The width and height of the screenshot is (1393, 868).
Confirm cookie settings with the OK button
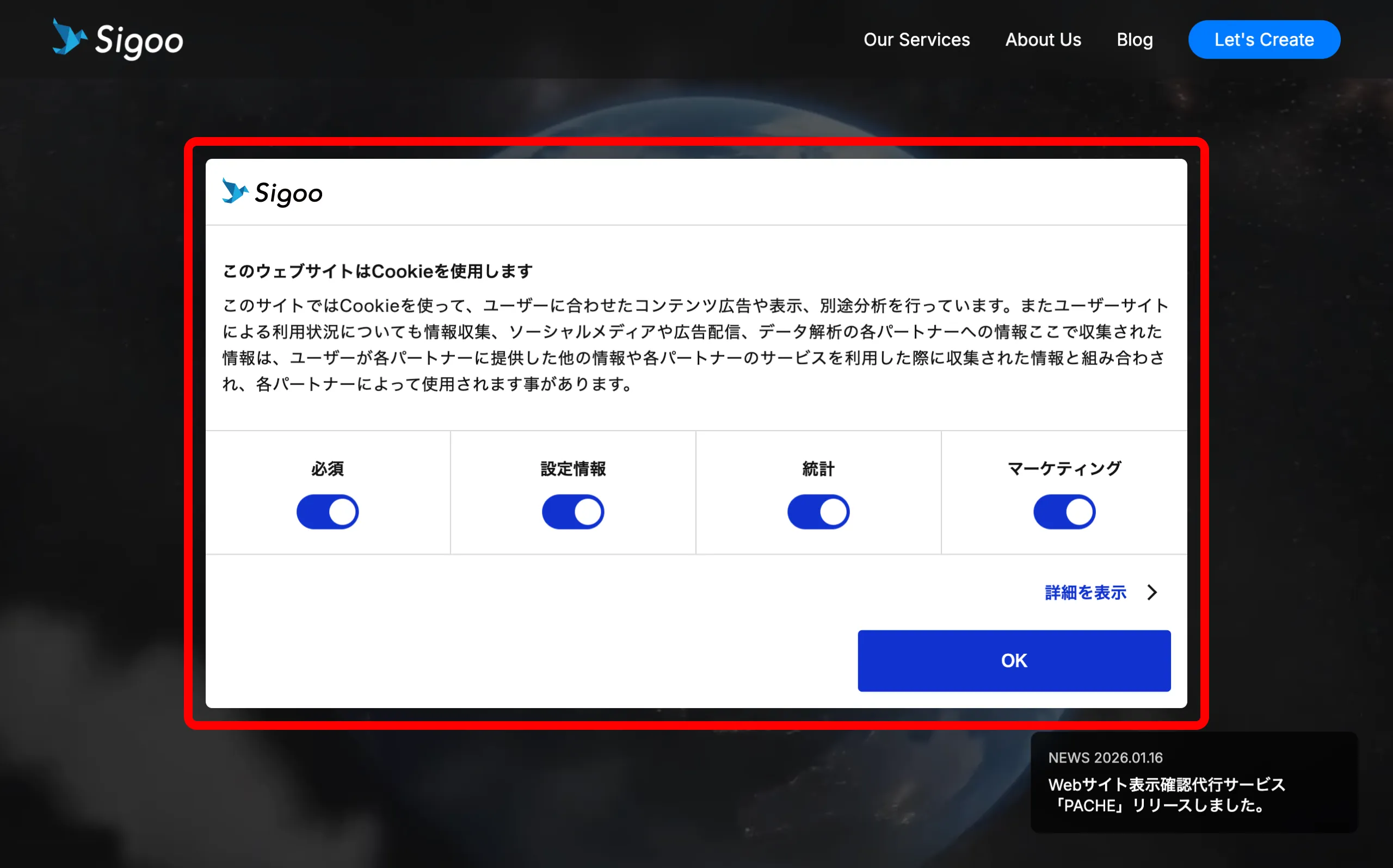tap(1014, 661)
